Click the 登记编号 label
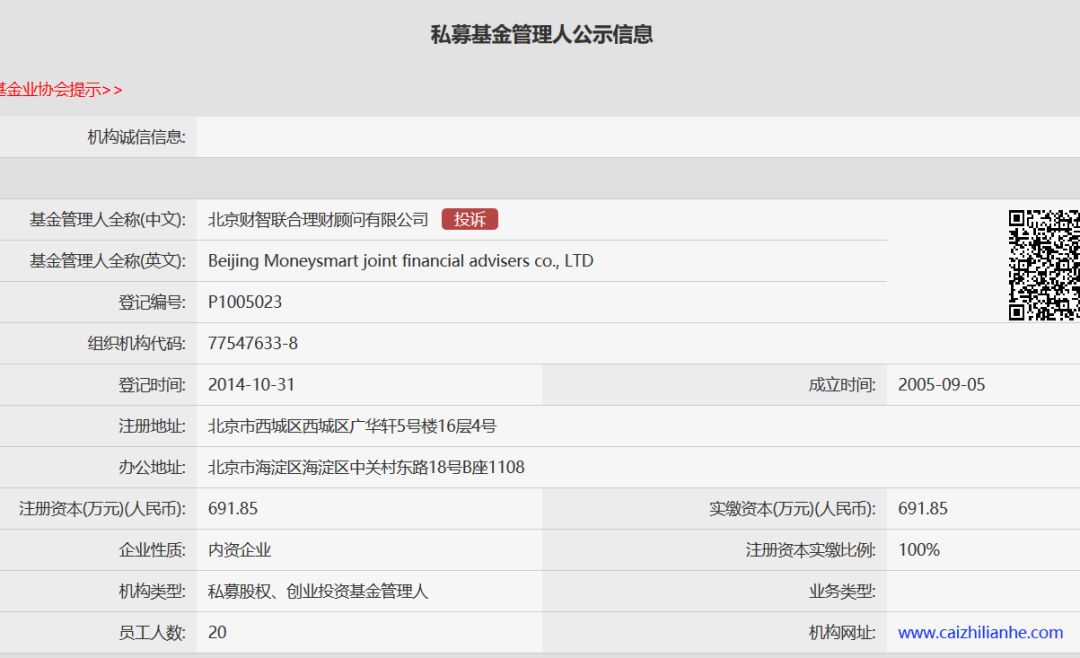The image size is (1080, 658). click(x=152, y=302)
